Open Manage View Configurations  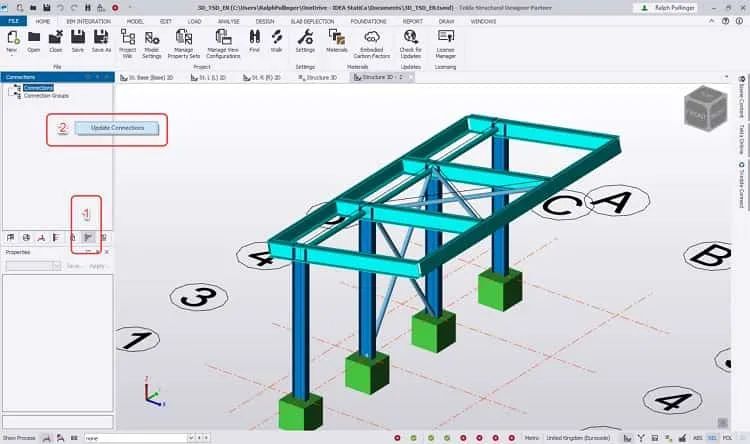pos(223,44)
